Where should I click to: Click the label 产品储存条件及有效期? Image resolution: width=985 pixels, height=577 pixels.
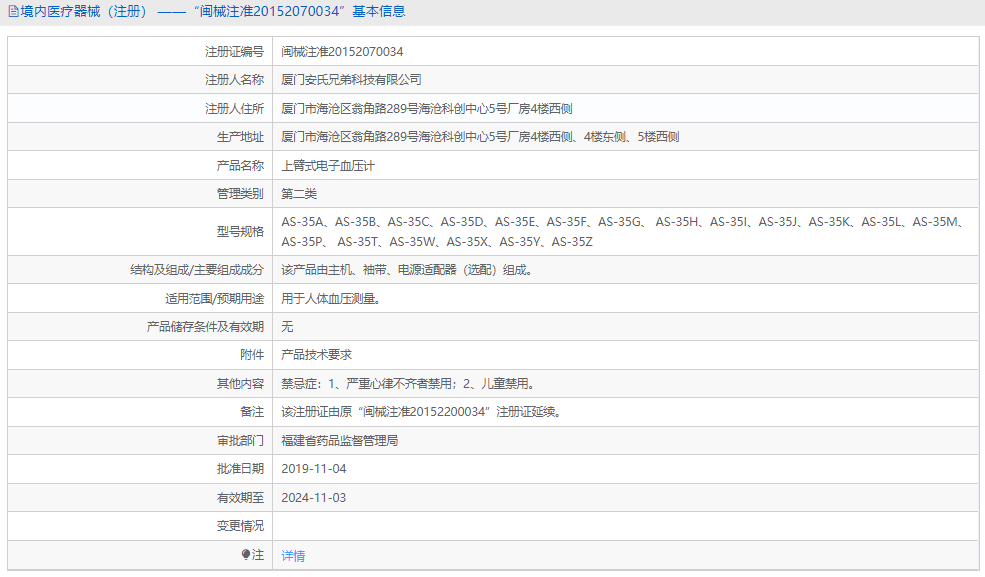pyautogui.click(x=205, y=326)
